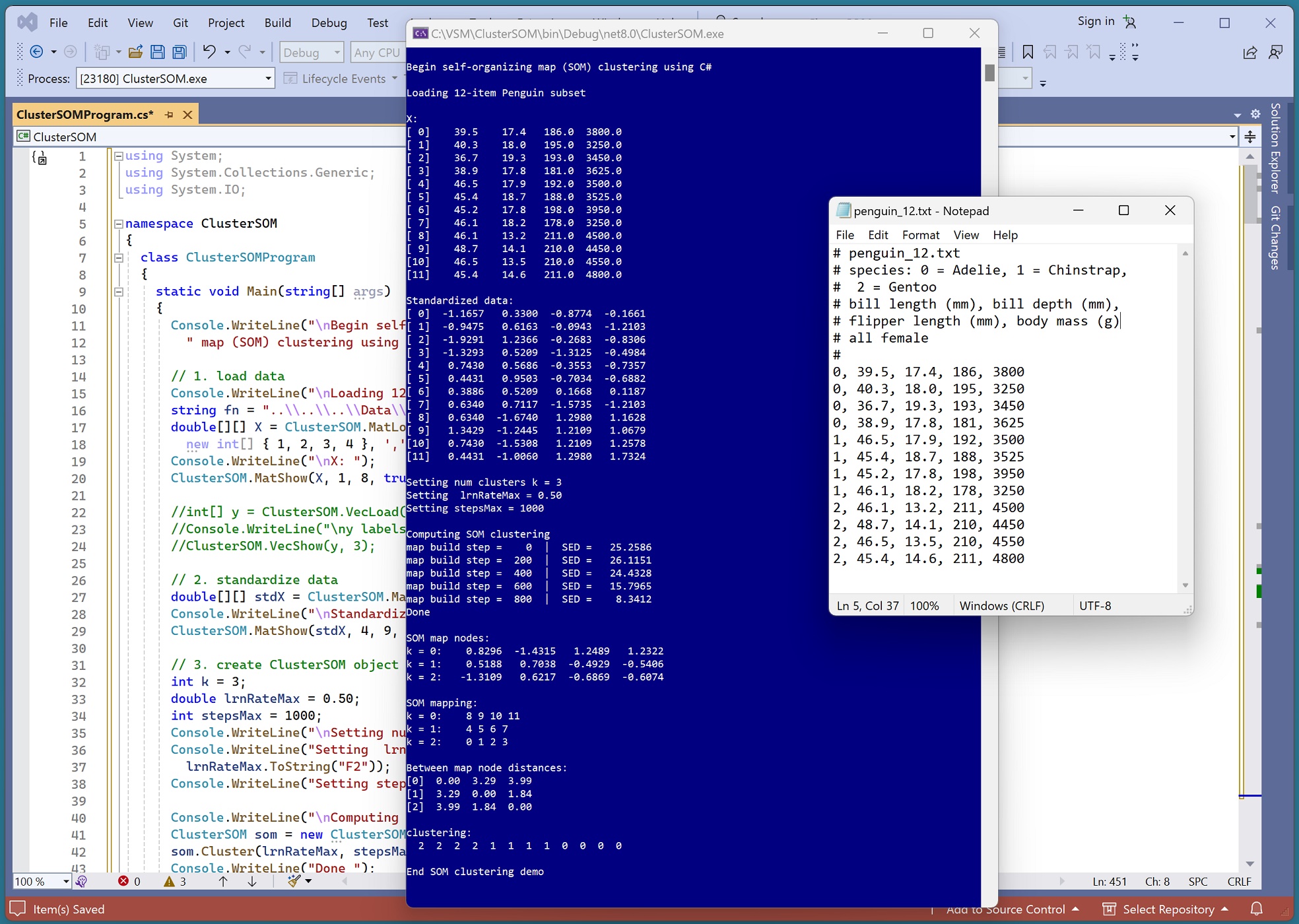Click the Sign in link
Viewport: 1299px width, 924px height.
pos(1096,21)
